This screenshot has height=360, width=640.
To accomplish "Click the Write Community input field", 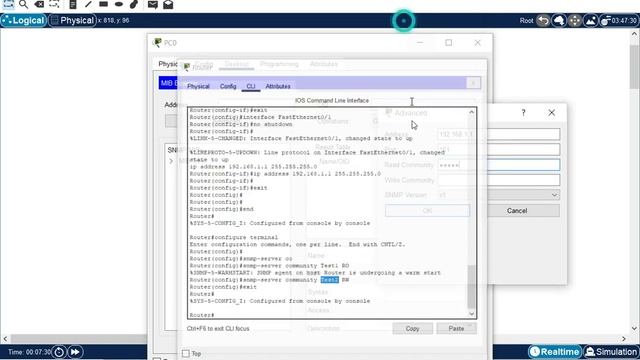I will pyautogui.click(x=498, y=180).
